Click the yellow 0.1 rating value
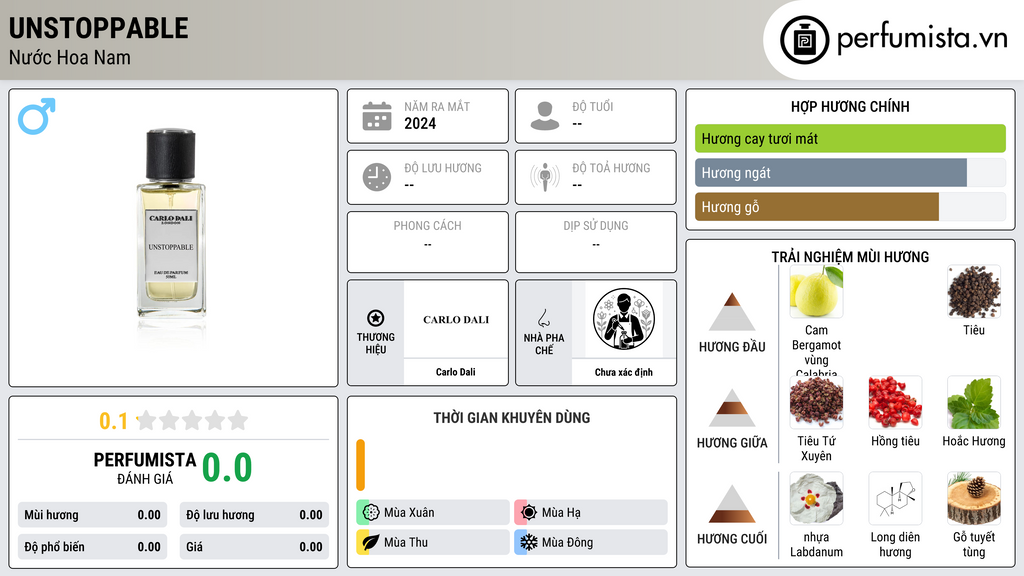Image resolution: width=1024 pixels, height=576 pixels. point(113,421)
